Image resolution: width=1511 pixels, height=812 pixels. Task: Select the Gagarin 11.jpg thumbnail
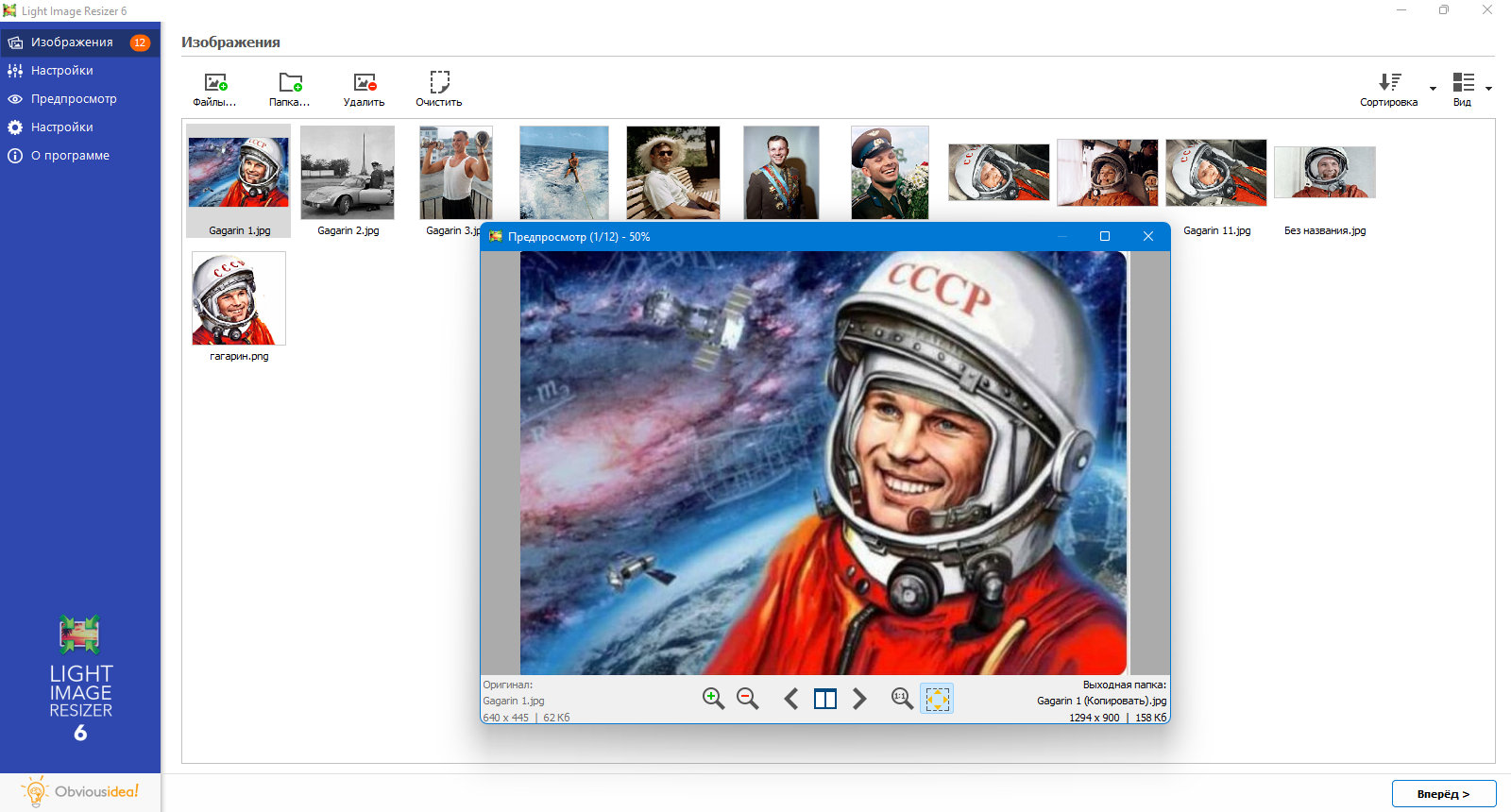[x=1216, y=173]
